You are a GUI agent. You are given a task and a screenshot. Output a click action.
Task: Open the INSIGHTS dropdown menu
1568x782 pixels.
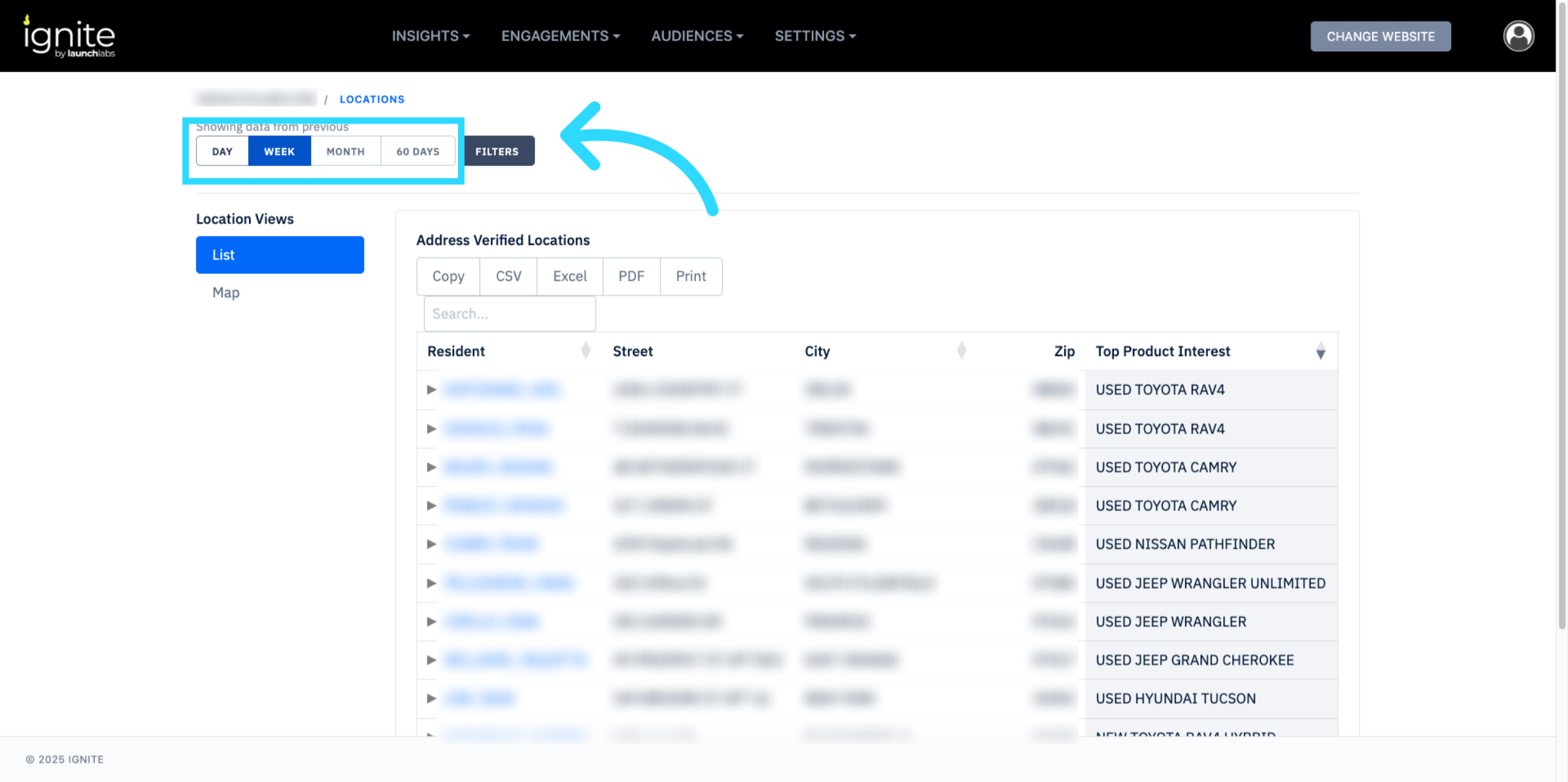click(431, 36)
